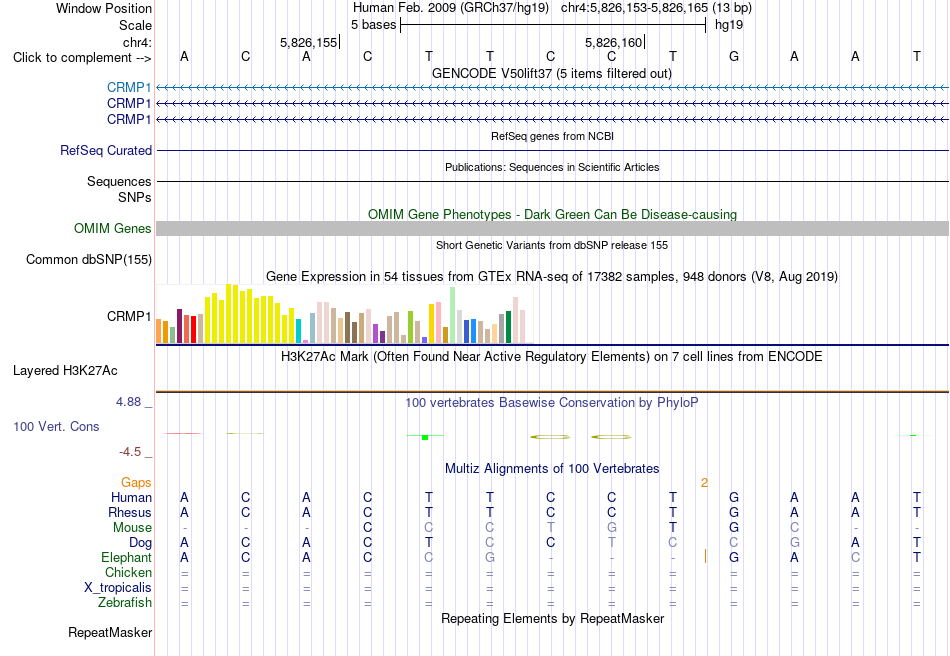Click the hg19 label next to scale bar

729,25
